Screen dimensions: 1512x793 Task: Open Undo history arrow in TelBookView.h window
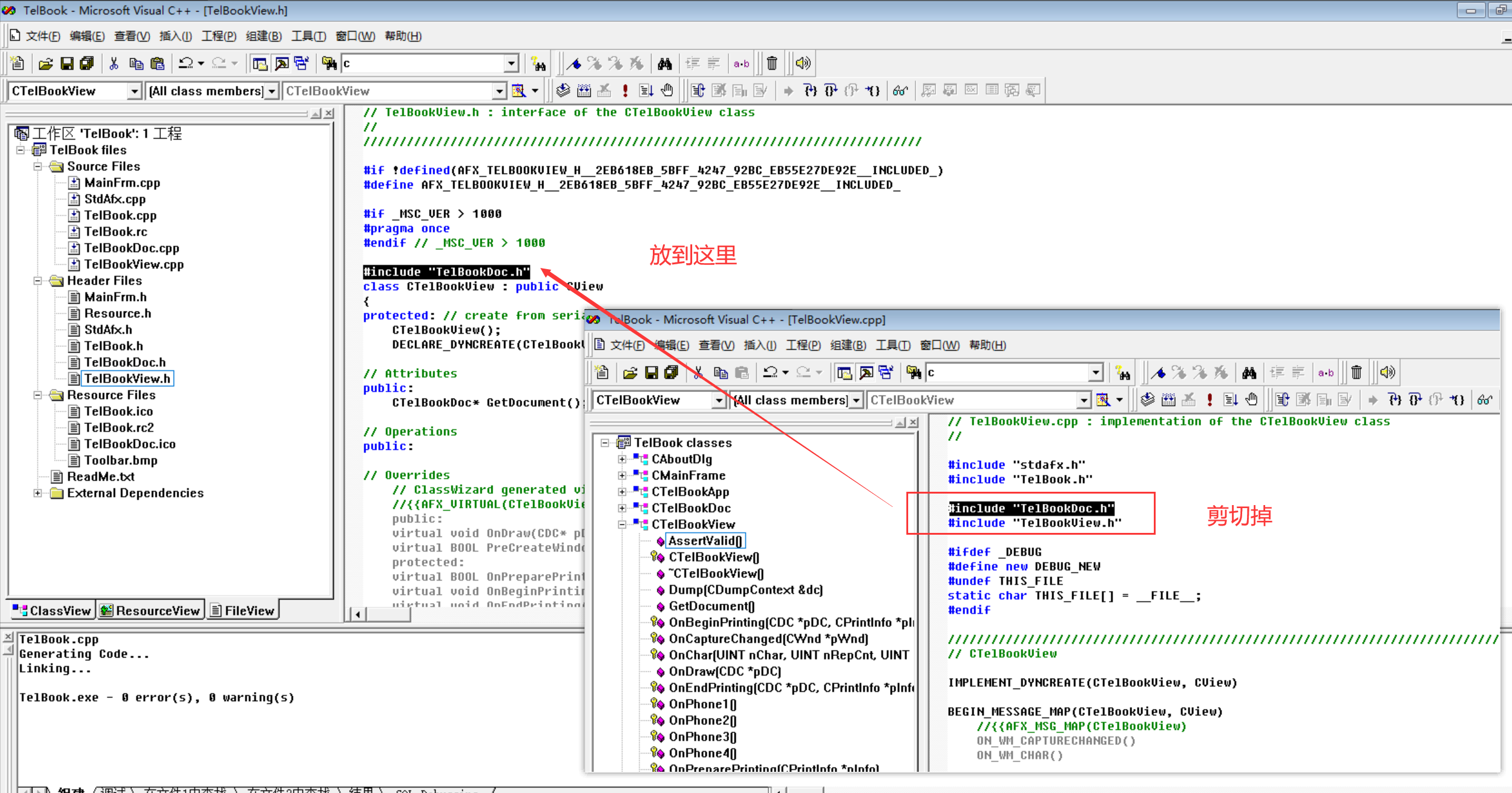click(201, 63)
